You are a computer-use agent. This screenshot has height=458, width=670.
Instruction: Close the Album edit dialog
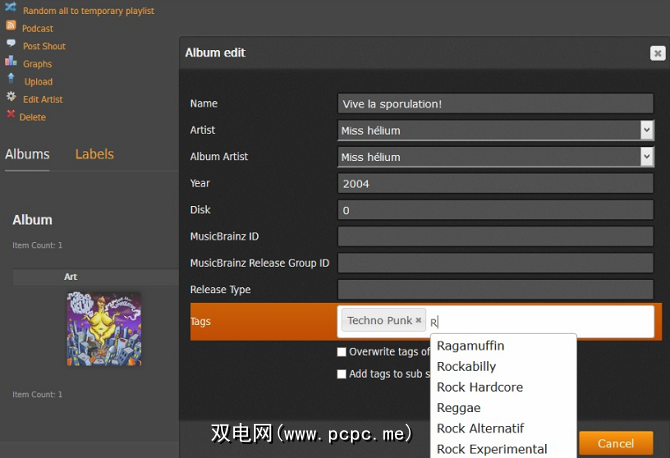pos(658,53)
